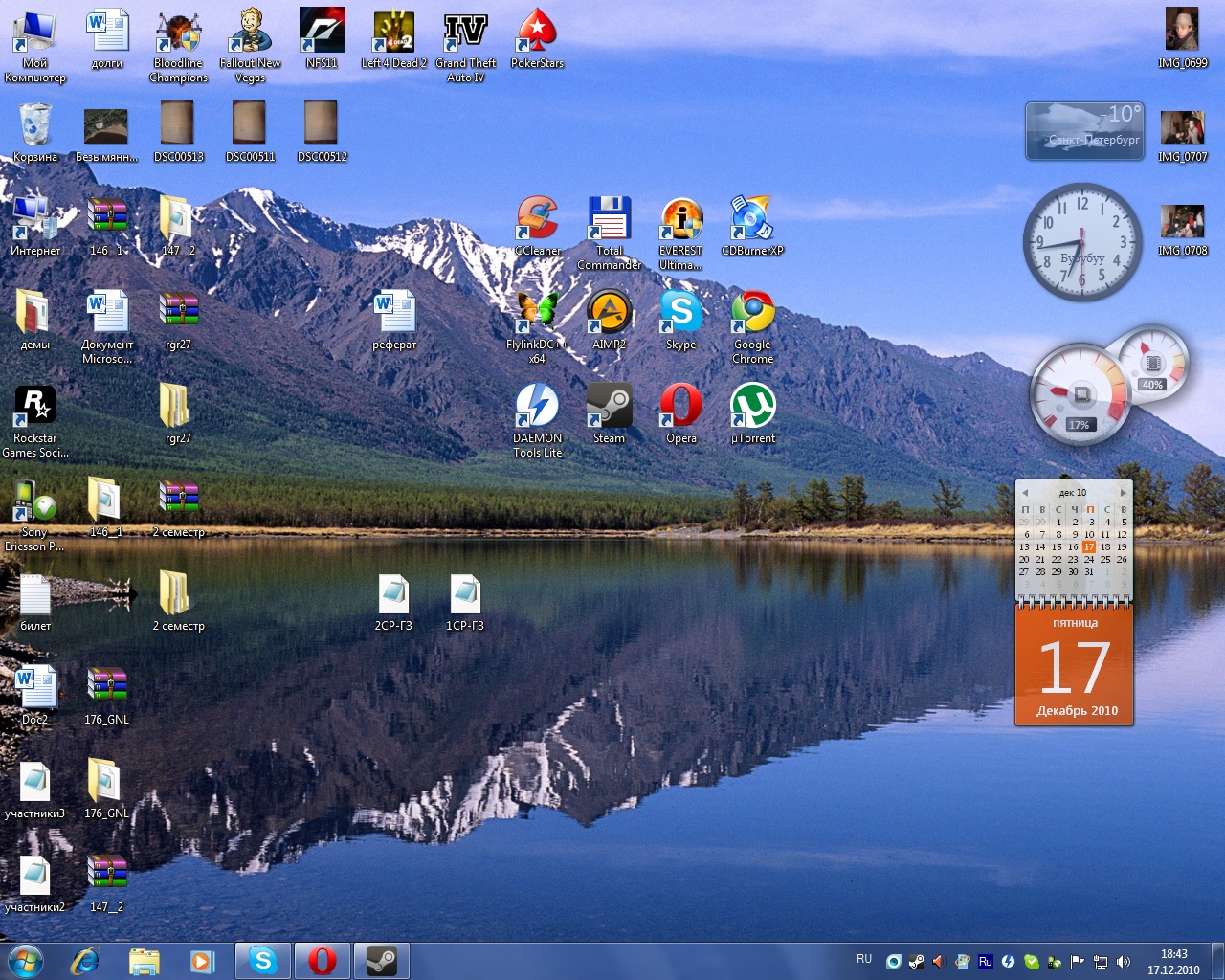Viewport: 1225px width, 980px height.
Task: Go to previous month in calendar gadget
Action: [1025, 493]
